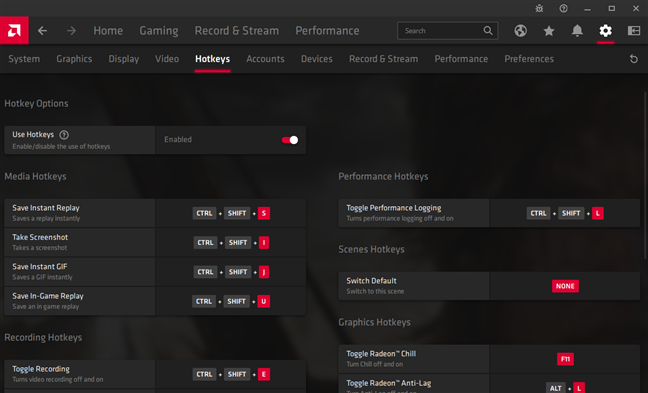Click the 'Switch Default' label
The width and height of the screenshot is (648, 393).
pyautogui.click(x=372, y=281)
